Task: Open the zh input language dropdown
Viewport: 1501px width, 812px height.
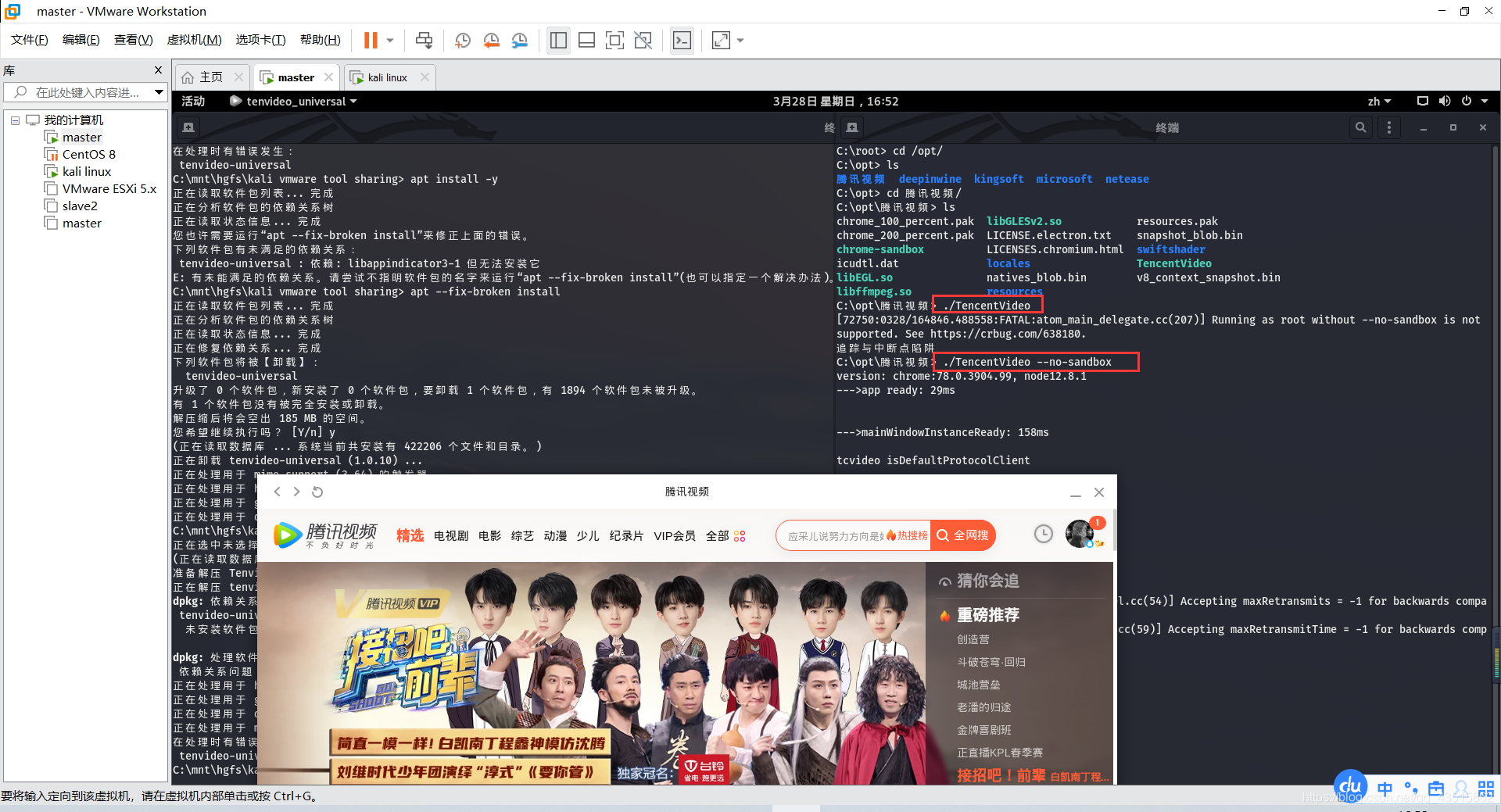Action: click(x=1379, y=102)
